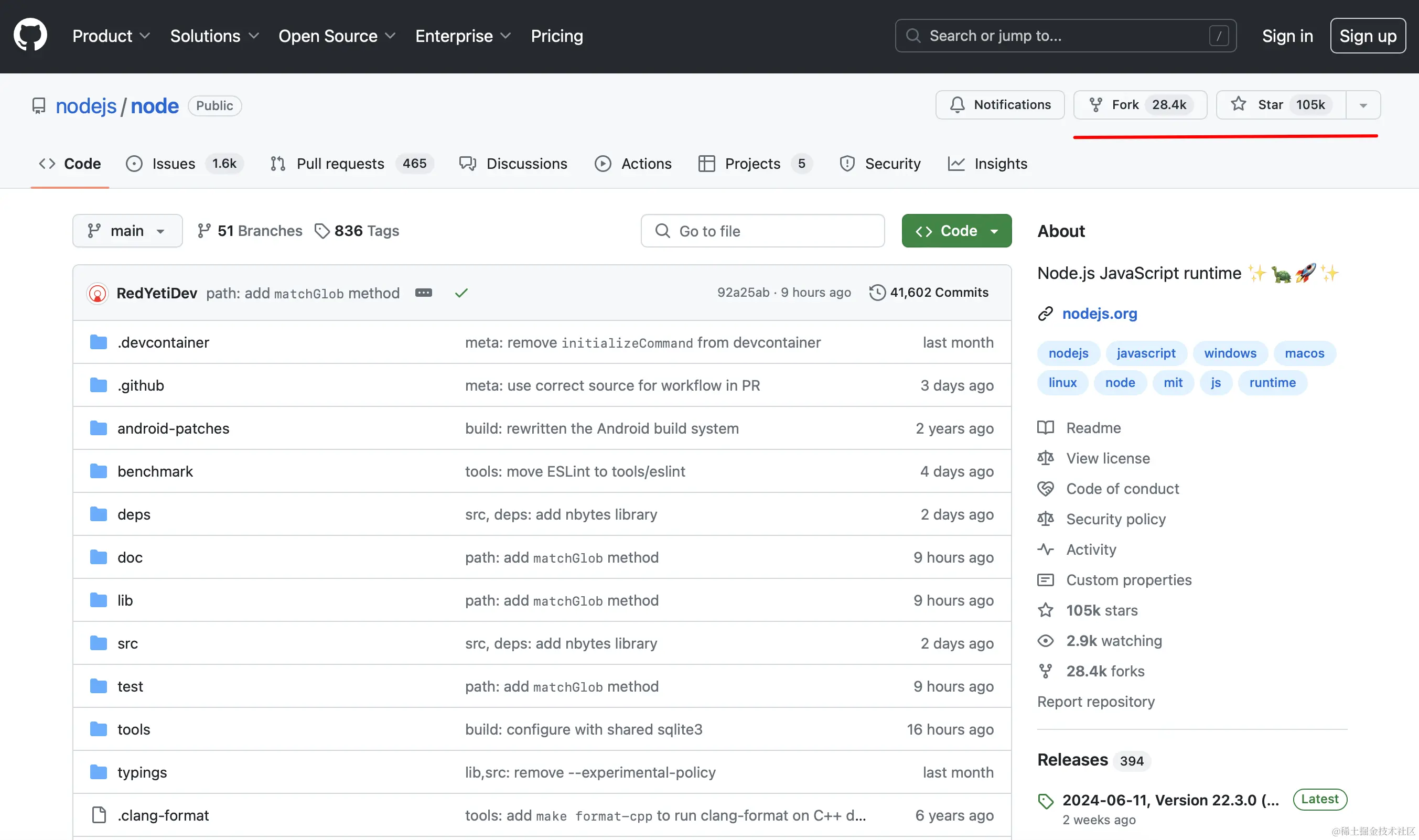View the 51 Branches link

coord(250,230)
